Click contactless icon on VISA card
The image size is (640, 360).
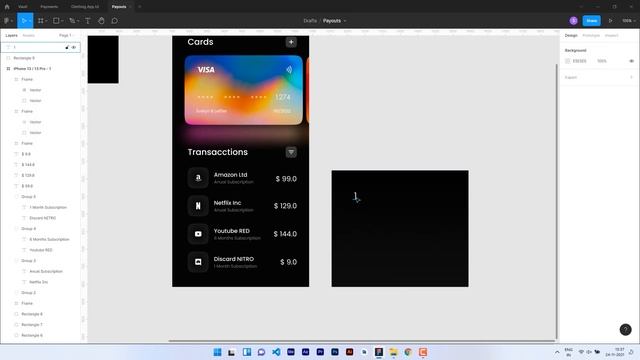289,70
